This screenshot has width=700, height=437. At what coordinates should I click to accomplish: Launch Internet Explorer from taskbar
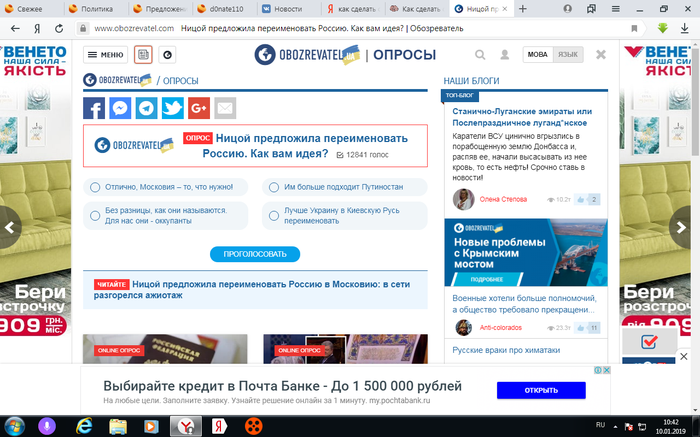83,426
